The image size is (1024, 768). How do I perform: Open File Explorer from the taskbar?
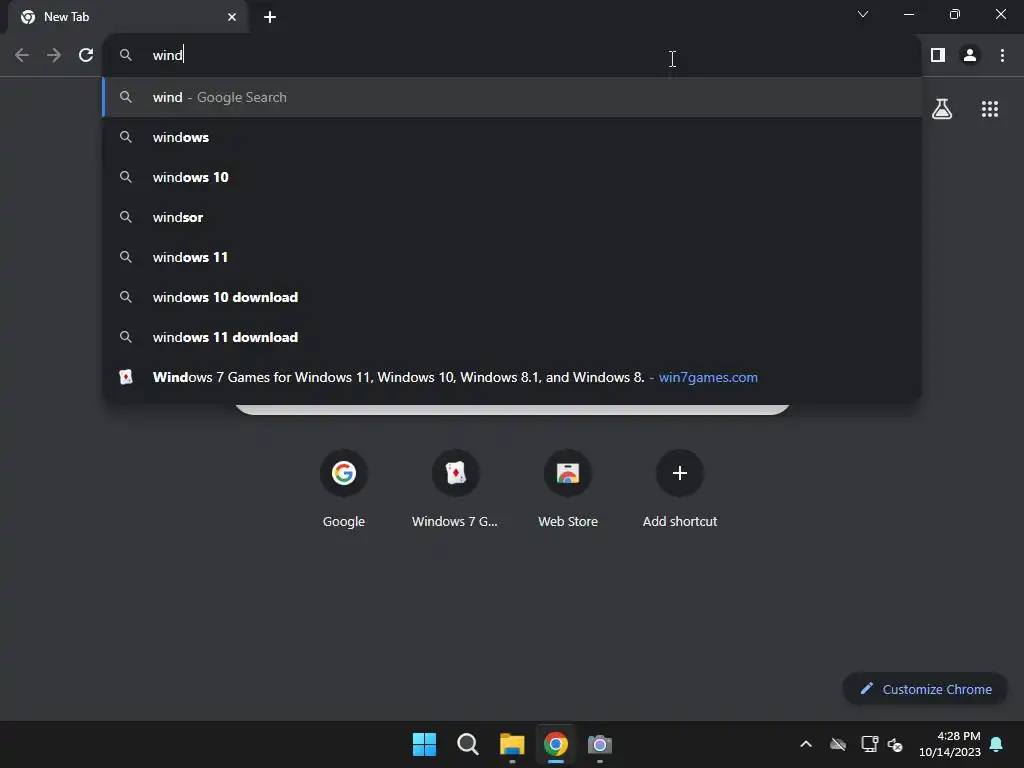click(x=512, y=744)
